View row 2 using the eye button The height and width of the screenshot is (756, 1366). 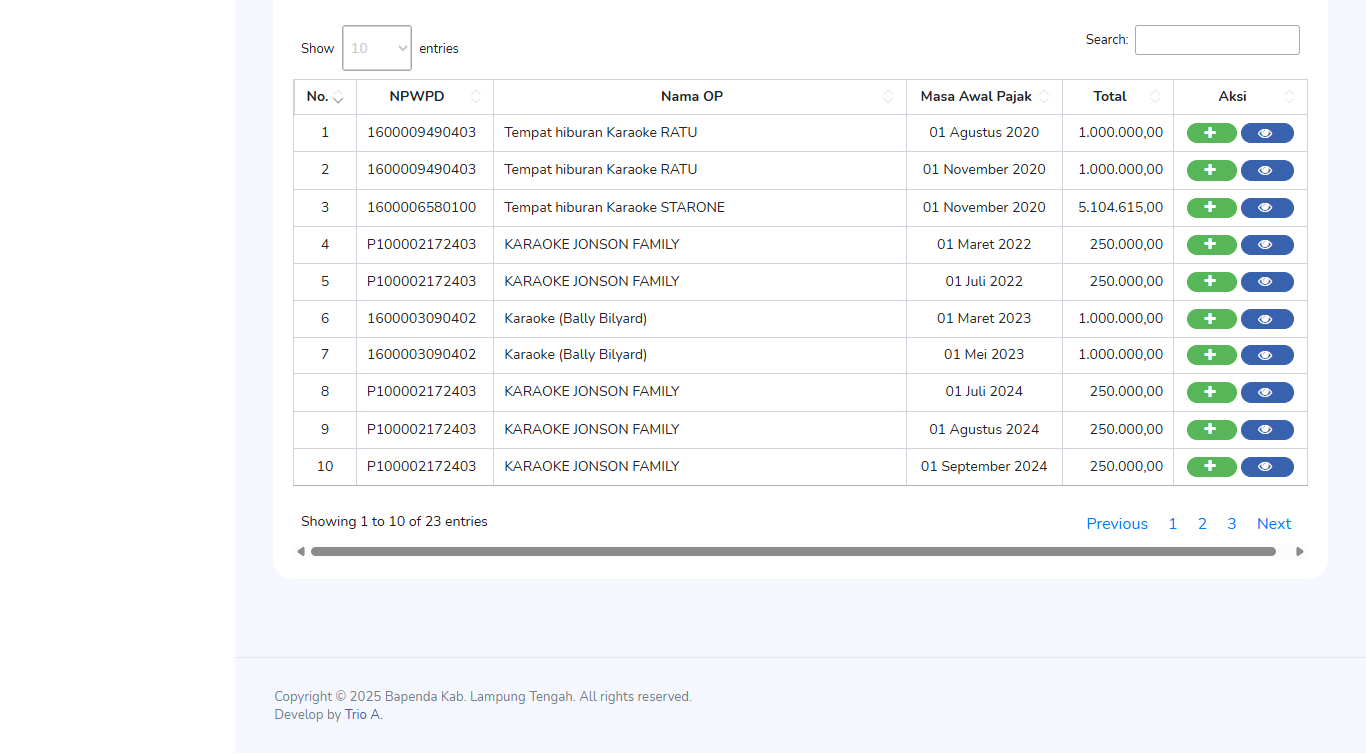pos(1266,171)
